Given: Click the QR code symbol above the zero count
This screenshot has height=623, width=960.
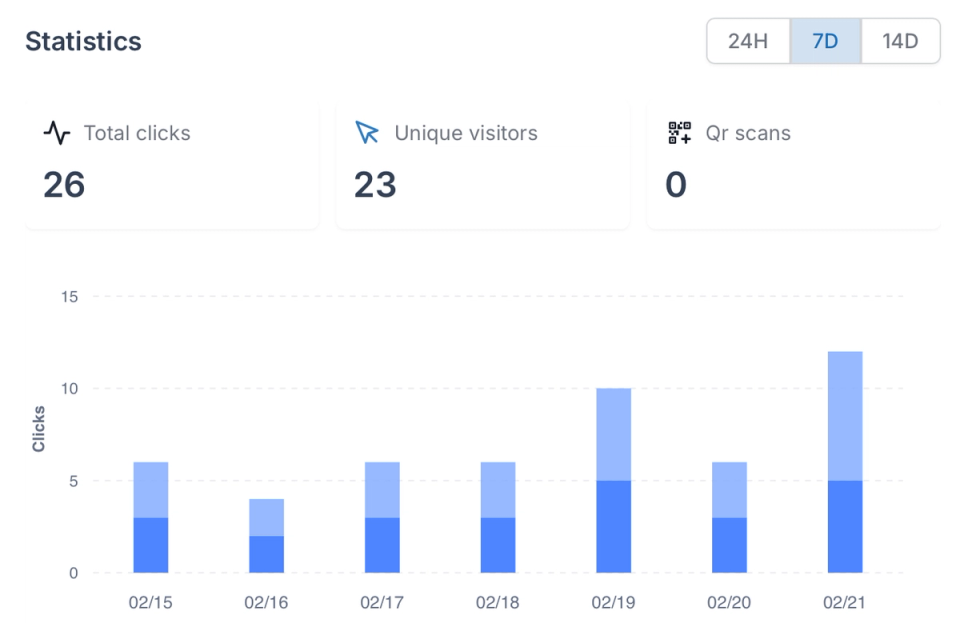Looking at the screenshot, I should tap(678, 131).
